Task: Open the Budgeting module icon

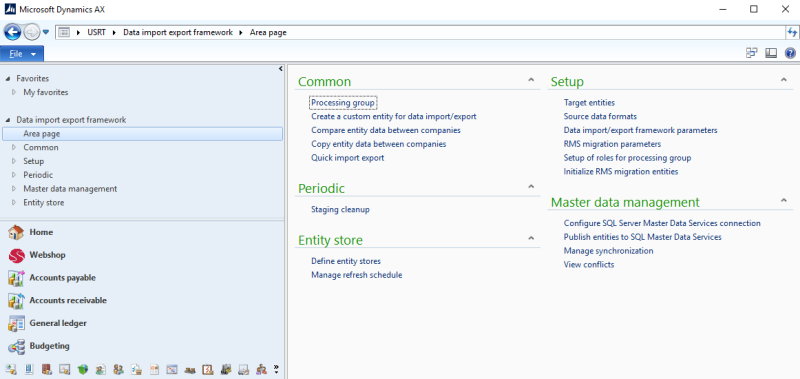Action: (16, 346)
